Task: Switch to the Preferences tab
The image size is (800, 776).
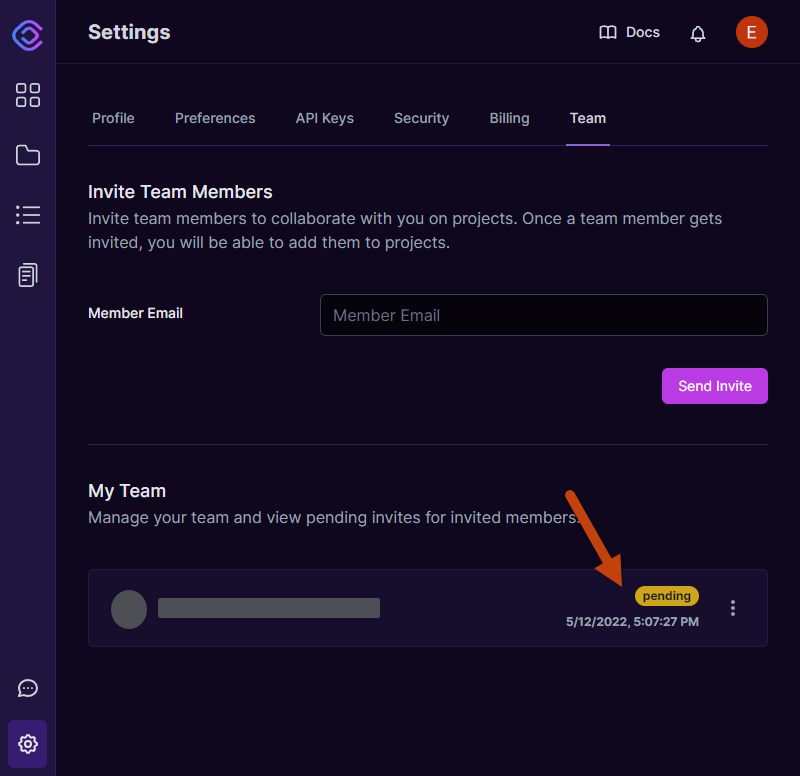Action: pos(215,118)
